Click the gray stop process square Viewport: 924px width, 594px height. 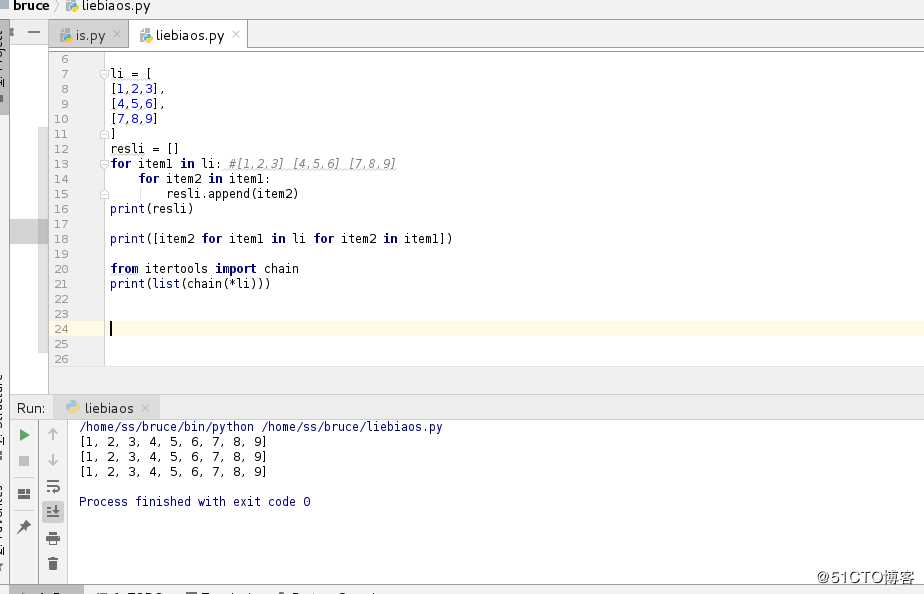24,461
